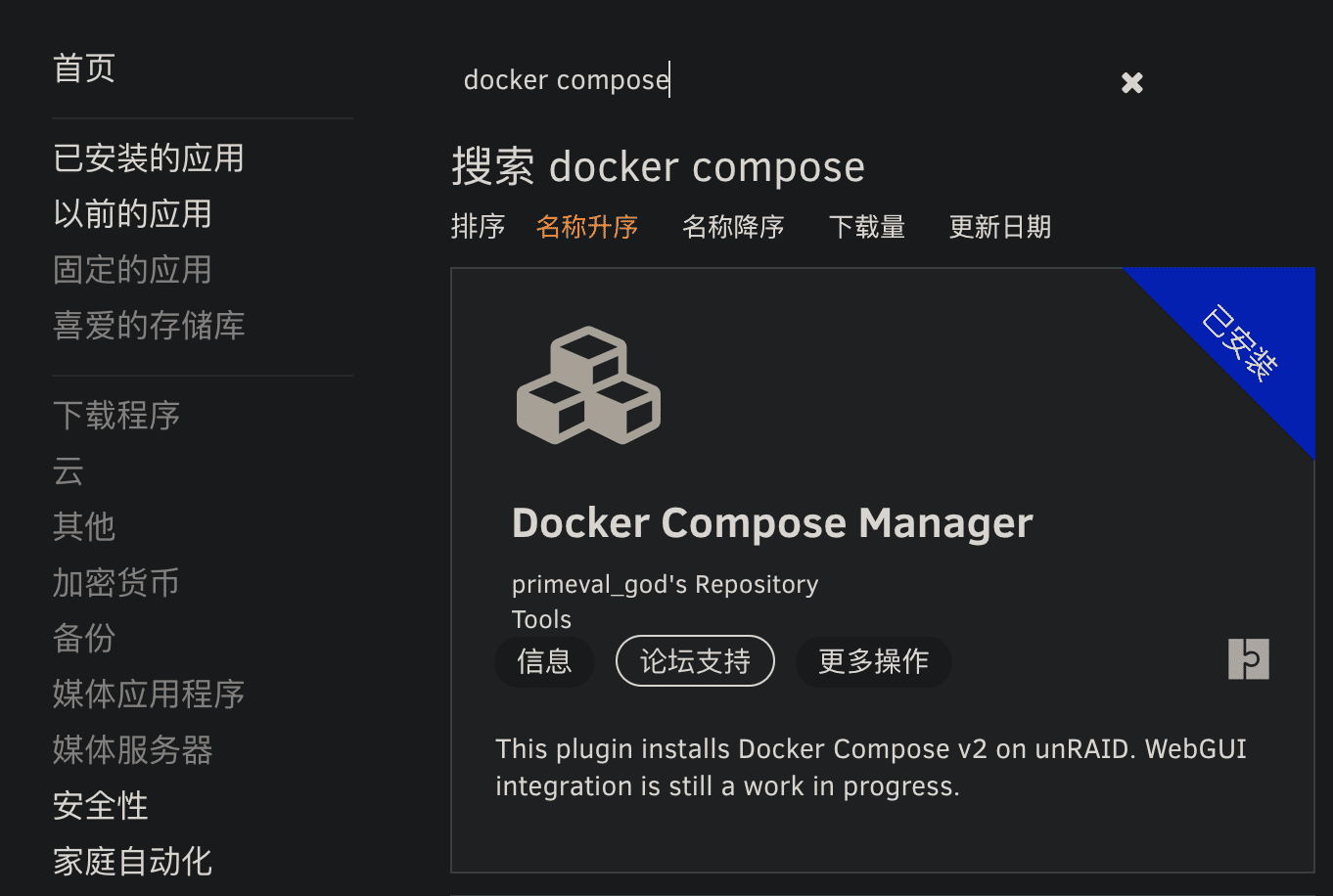Sort results by 名称升序

pos(587,228)
